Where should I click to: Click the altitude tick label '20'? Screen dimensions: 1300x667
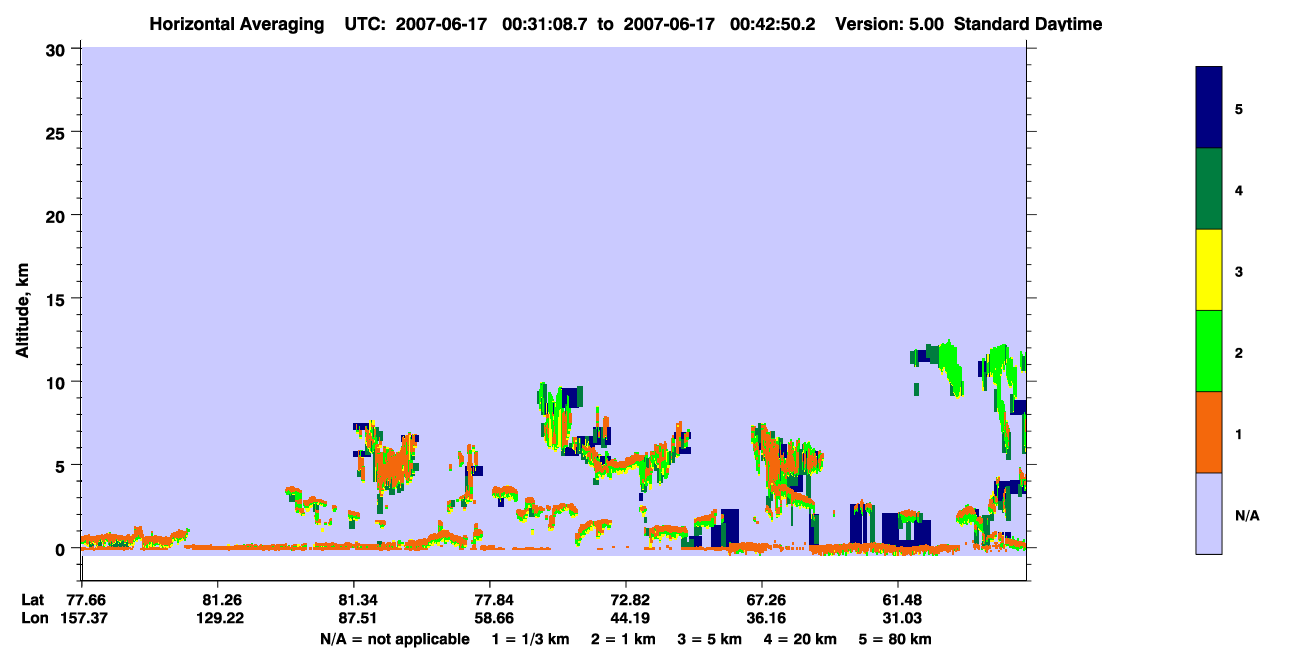click(58, 215)
